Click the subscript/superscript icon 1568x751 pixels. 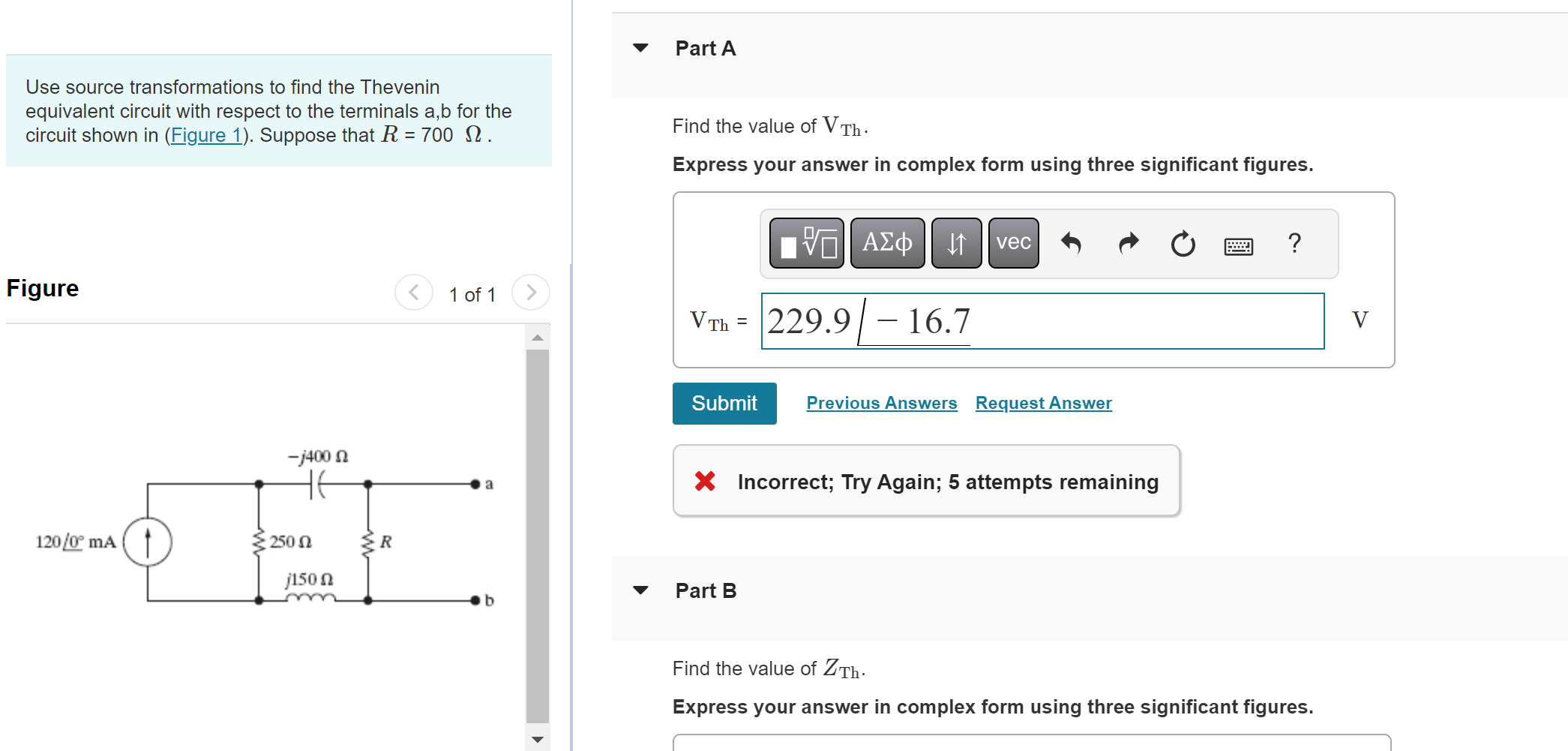point(955,242)
